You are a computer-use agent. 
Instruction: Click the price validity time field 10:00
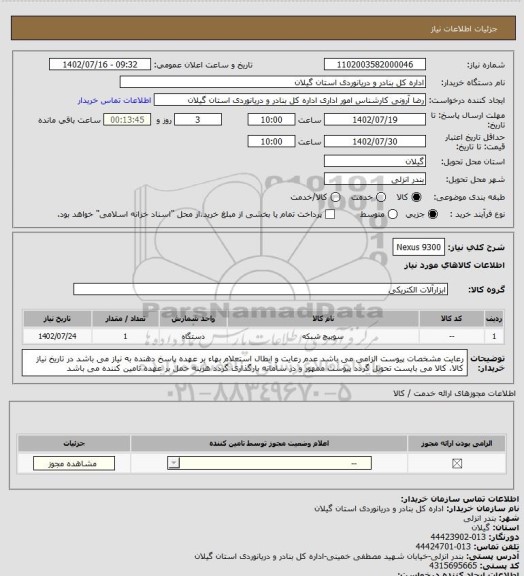[272, 141]
